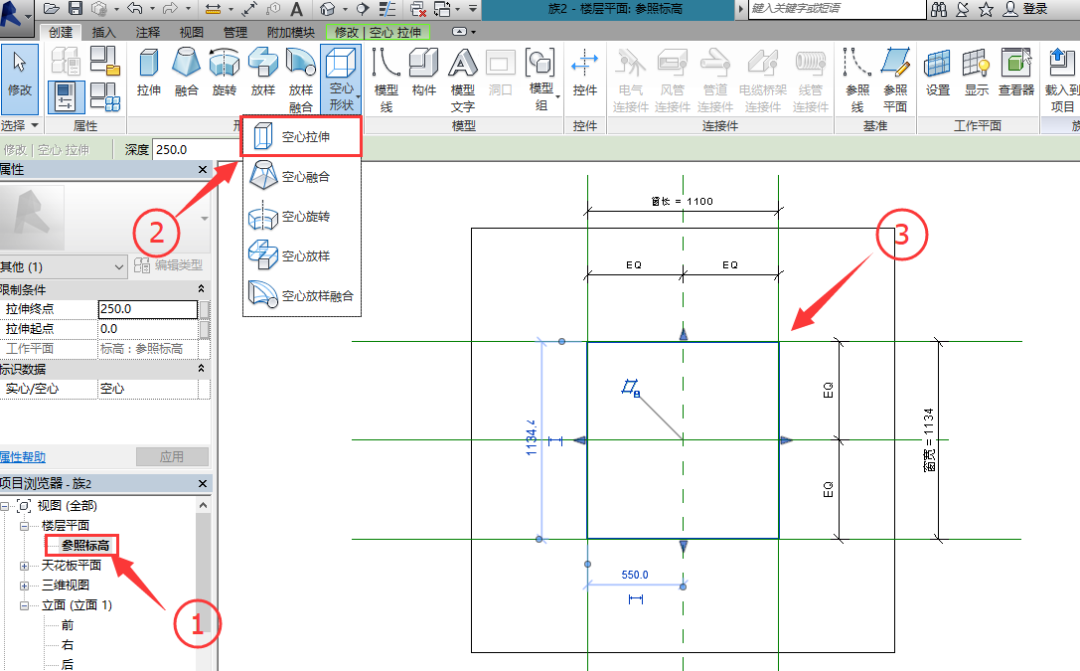Open the 查看器 work plane viewer
This screenshot has width=1080, height=671.
(1016, 72)
